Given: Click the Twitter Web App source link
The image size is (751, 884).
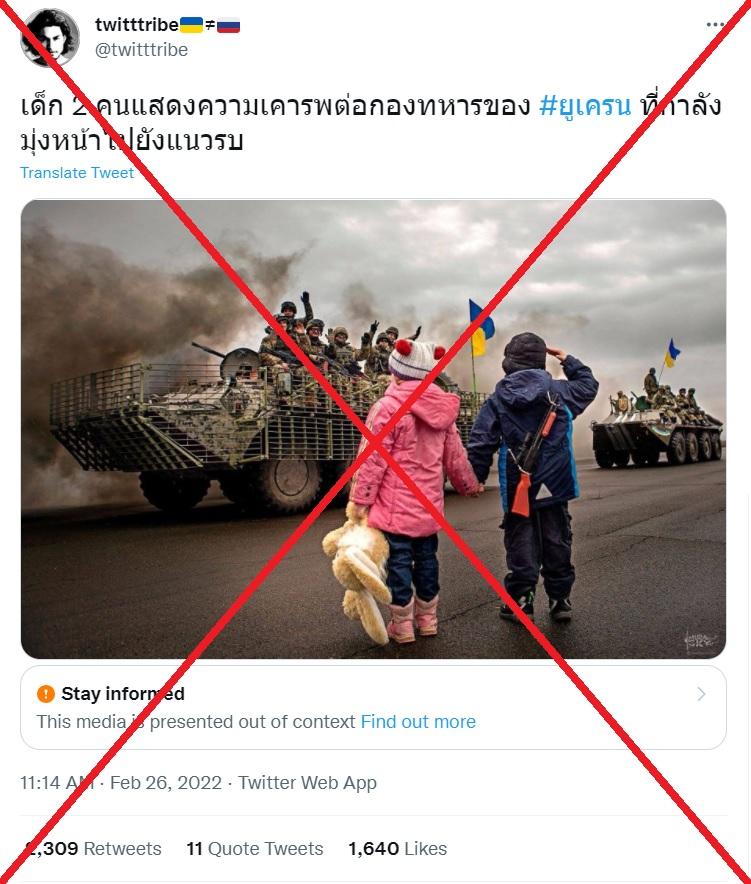Looking at the screenshot, I should (x=307, y=783).
